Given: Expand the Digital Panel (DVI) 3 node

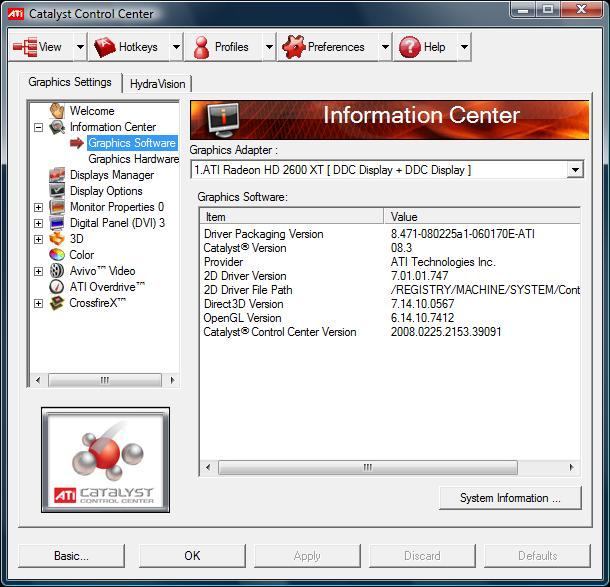Looking at the screenshot, I should [x=38, y=223].
